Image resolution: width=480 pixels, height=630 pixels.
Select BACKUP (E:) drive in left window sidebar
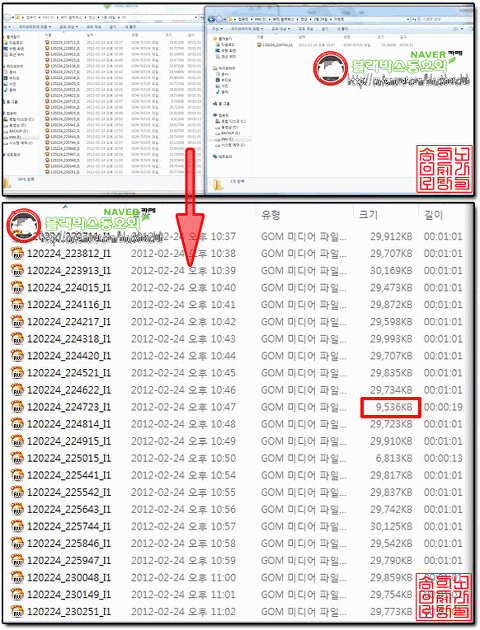(17, 131)
